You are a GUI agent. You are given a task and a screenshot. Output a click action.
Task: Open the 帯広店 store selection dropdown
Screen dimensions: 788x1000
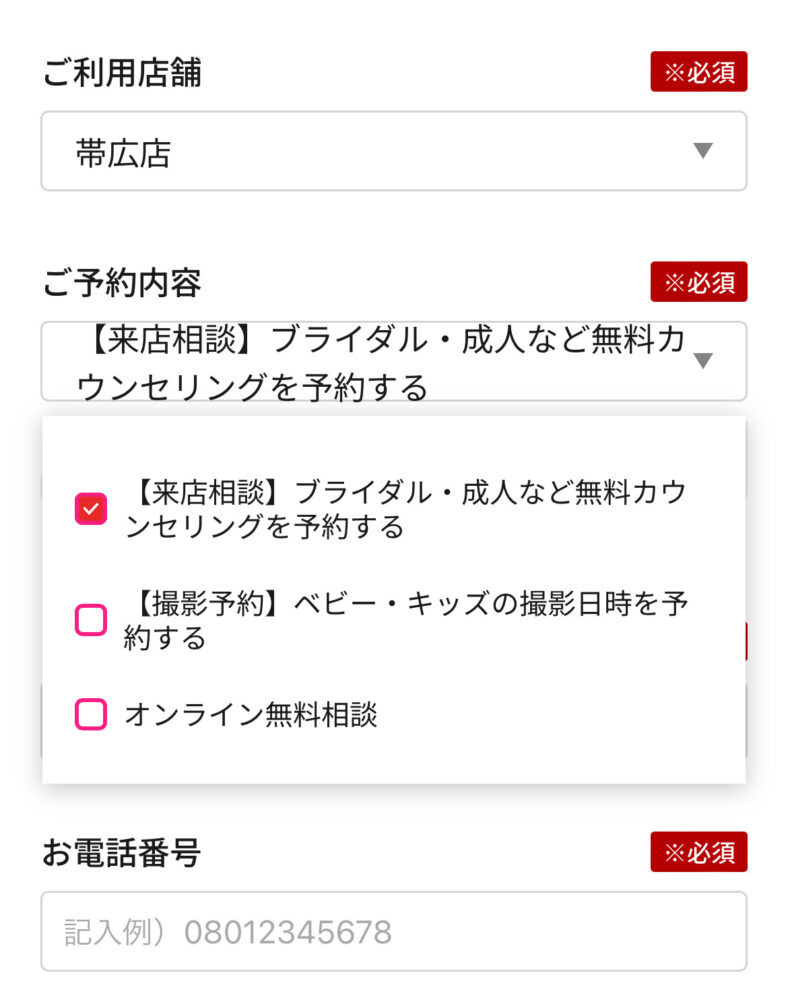click(393, 151)
